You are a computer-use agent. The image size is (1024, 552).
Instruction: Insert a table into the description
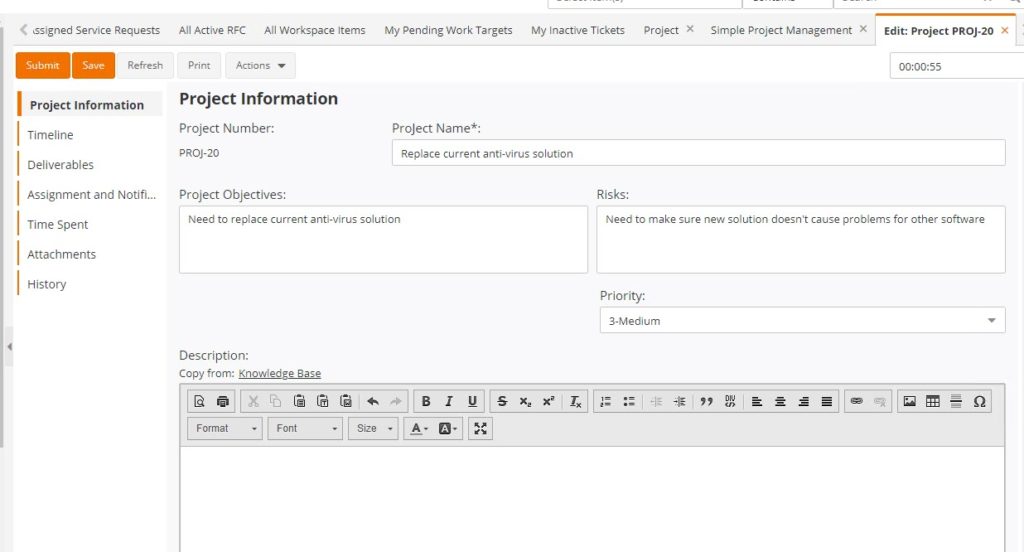click(x=933, y=401)
